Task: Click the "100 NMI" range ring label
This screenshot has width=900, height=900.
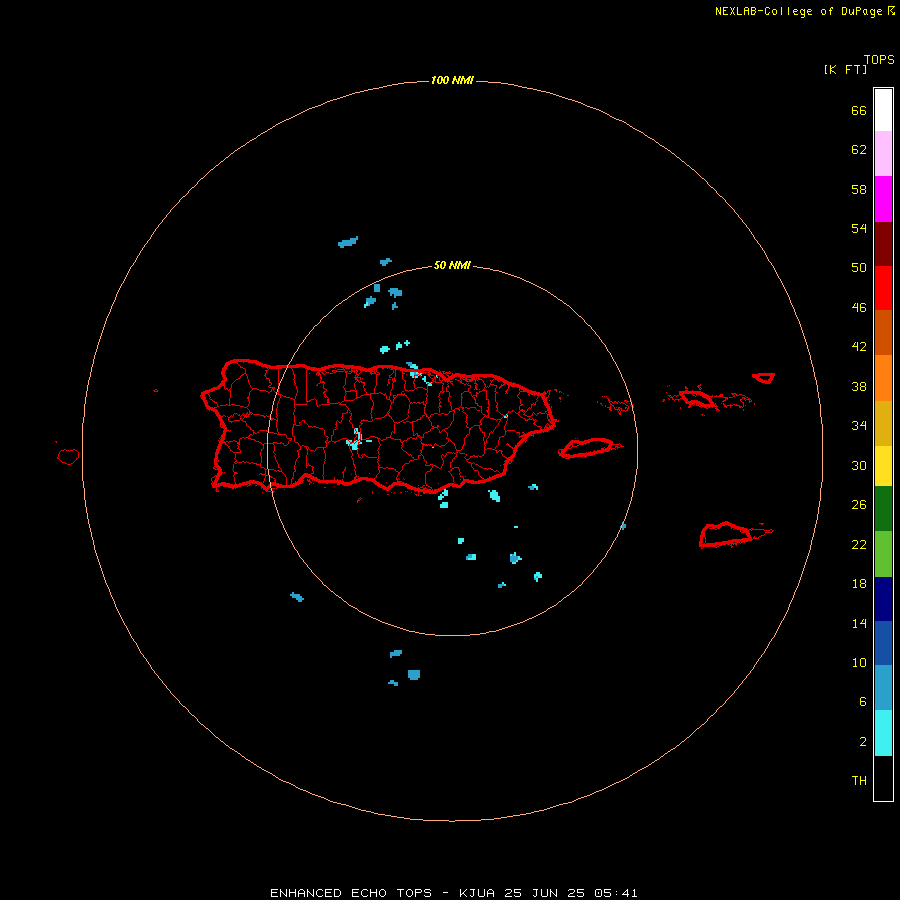Action: [452, 80]
